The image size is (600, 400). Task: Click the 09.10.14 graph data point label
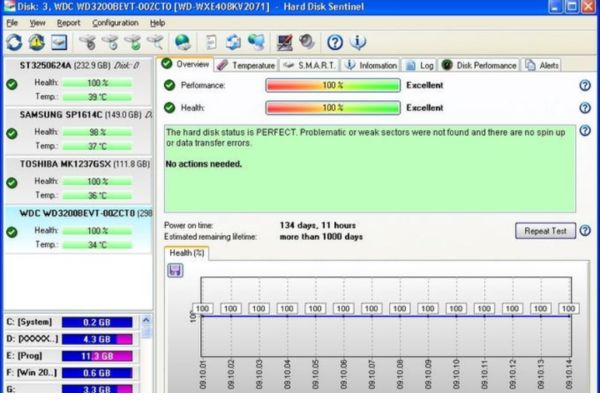tap(569, 309)
